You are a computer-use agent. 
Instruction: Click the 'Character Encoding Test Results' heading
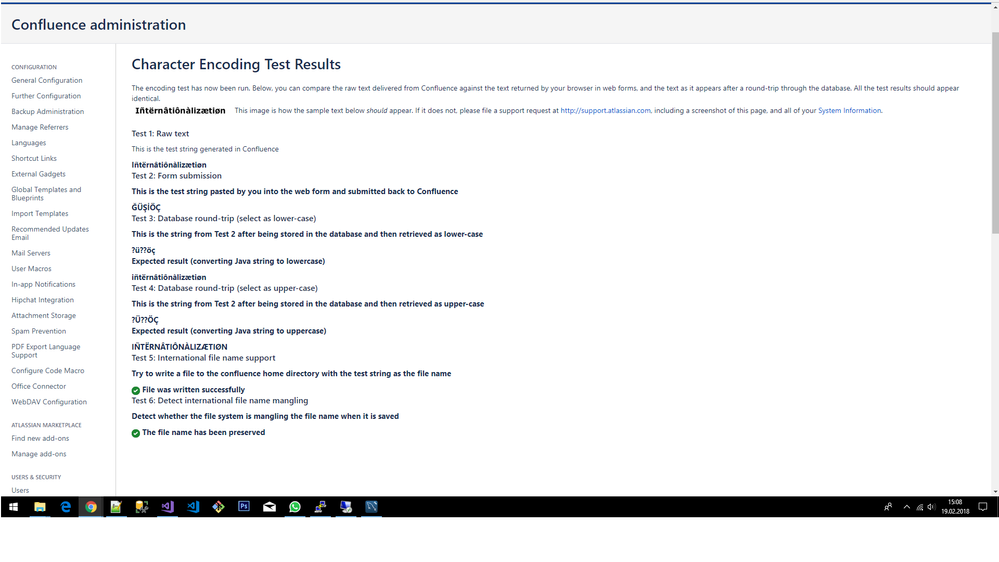236,64
